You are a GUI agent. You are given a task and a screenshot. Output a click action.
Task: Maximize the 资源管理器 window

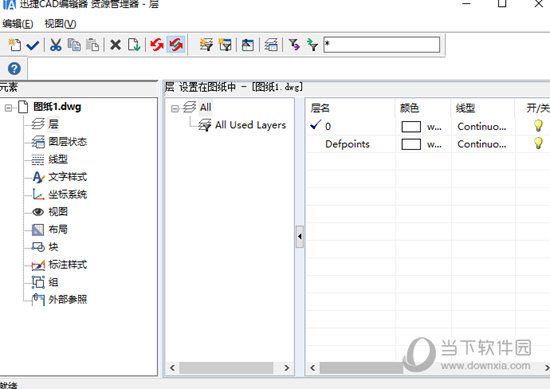click(502, 4)
